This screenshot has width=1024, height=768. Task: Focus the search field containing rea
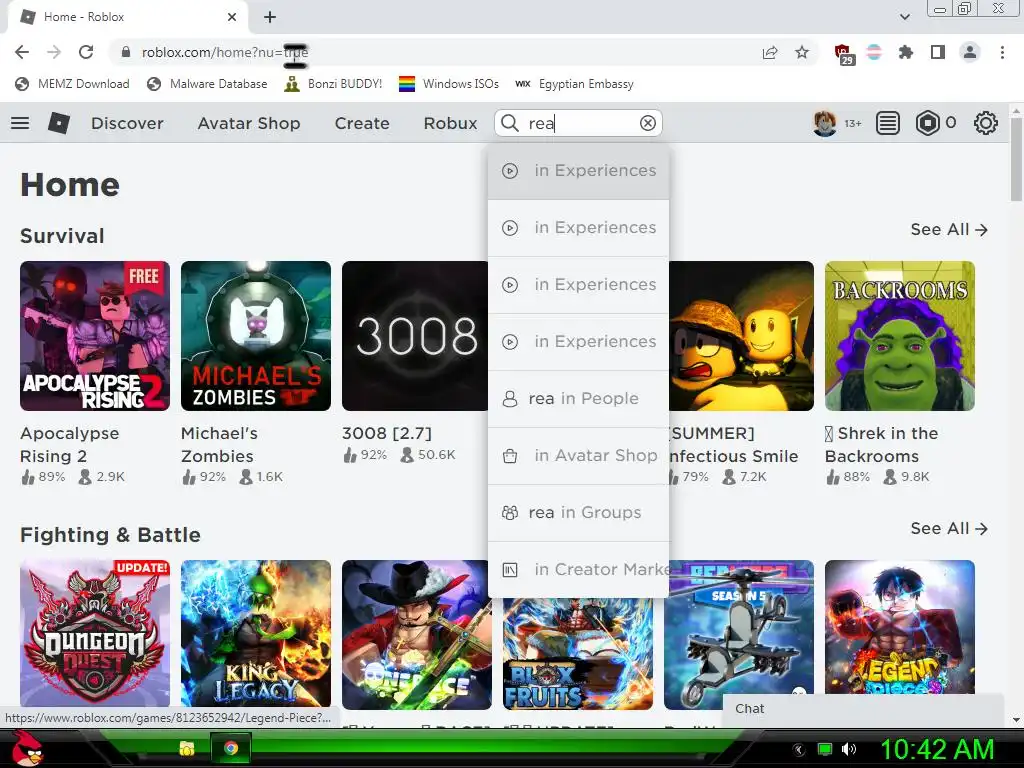(579, 123)
